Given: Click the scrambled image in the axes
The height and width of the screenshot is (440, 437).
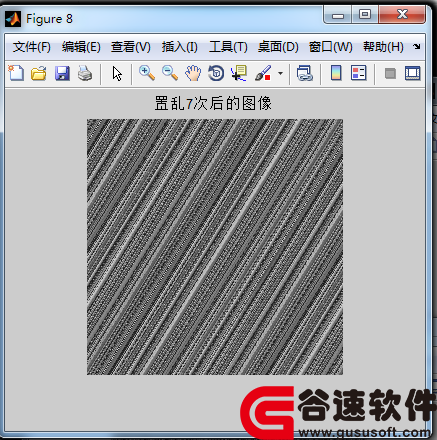Looking at the screenshot, I should click(x=215, y=247).
